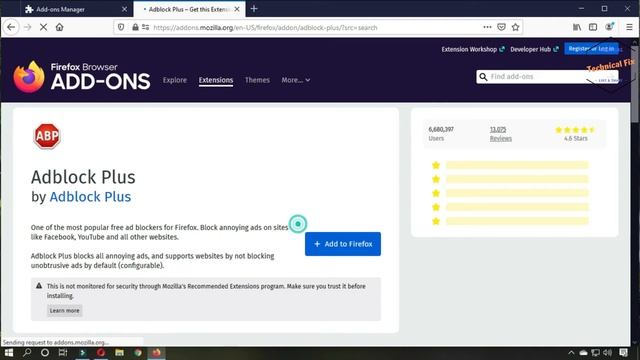The image size is (640, 360).
Task: Click Firefox Browser Add-ons logo
Action: point(82,77)
